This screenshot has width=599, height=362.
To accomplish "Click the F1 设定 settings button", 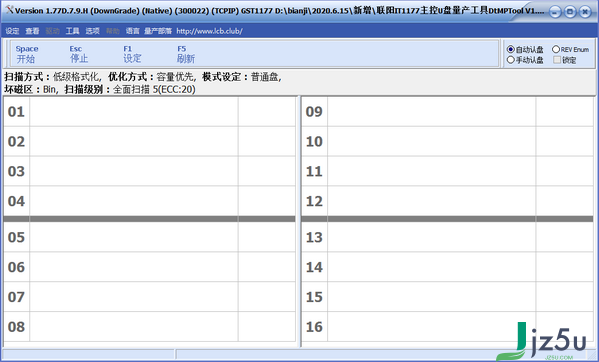I will (132, 54).
